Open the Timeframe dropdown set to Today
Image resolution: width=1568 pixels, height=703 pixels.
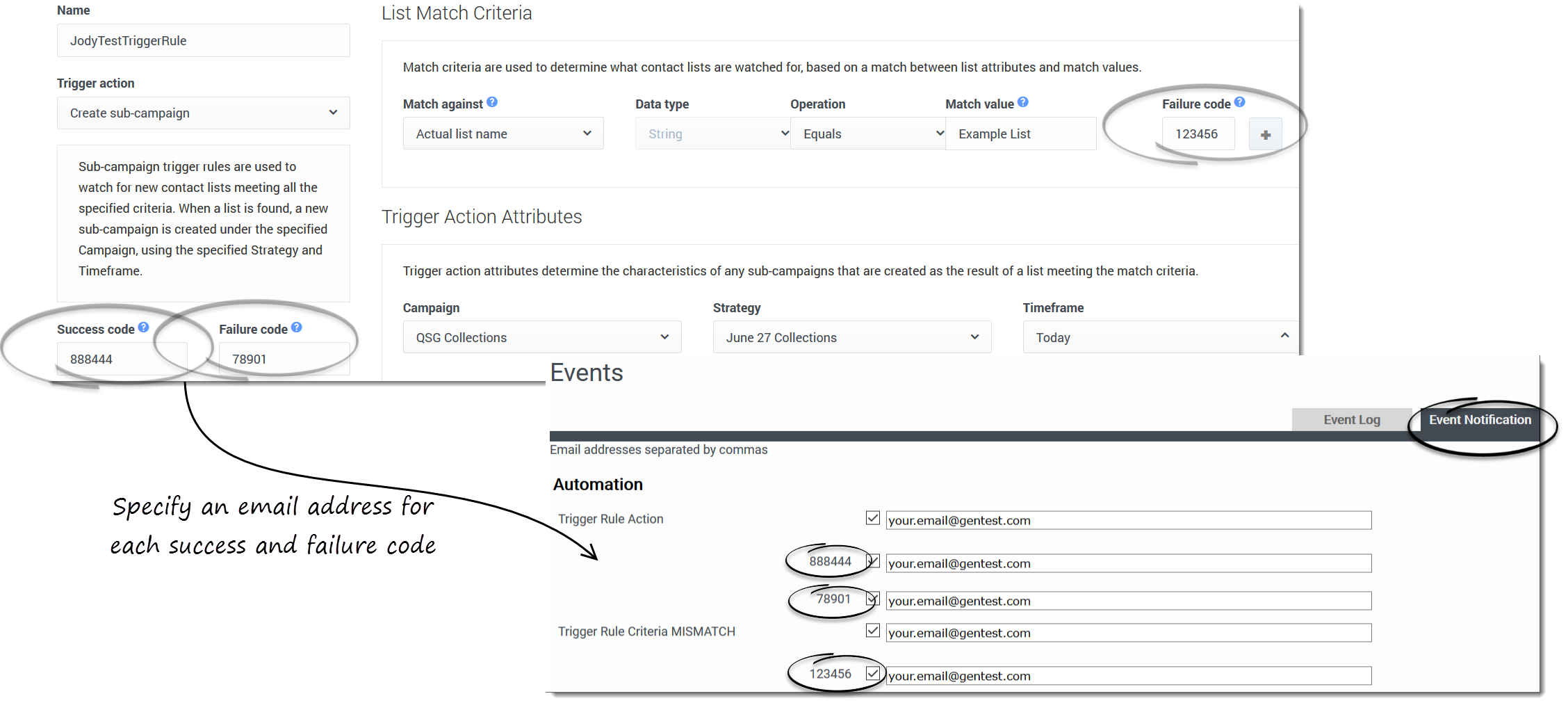1161,338
